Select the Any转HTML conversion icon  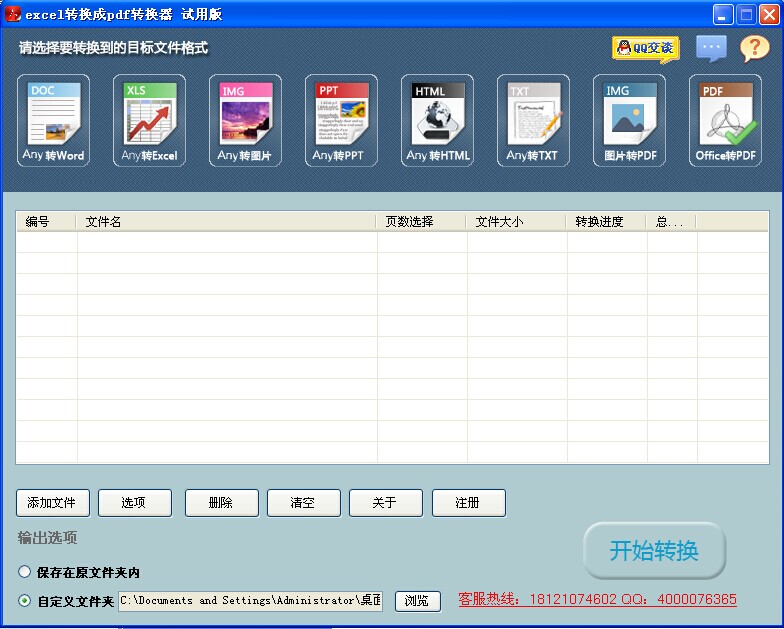pos(437,121)
